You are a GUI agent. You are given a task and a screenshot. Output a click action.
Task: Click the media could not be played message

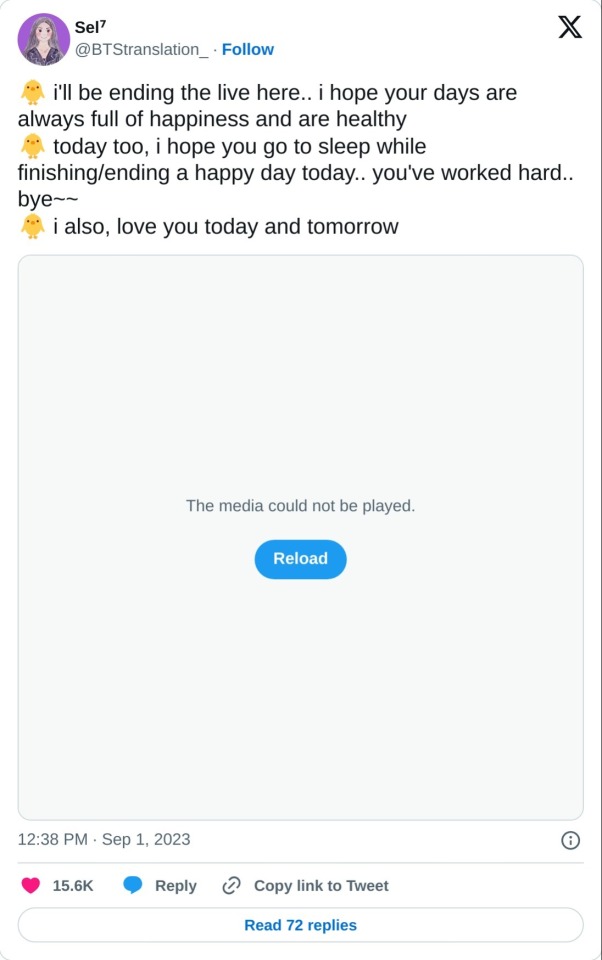[x=300, y=506]
